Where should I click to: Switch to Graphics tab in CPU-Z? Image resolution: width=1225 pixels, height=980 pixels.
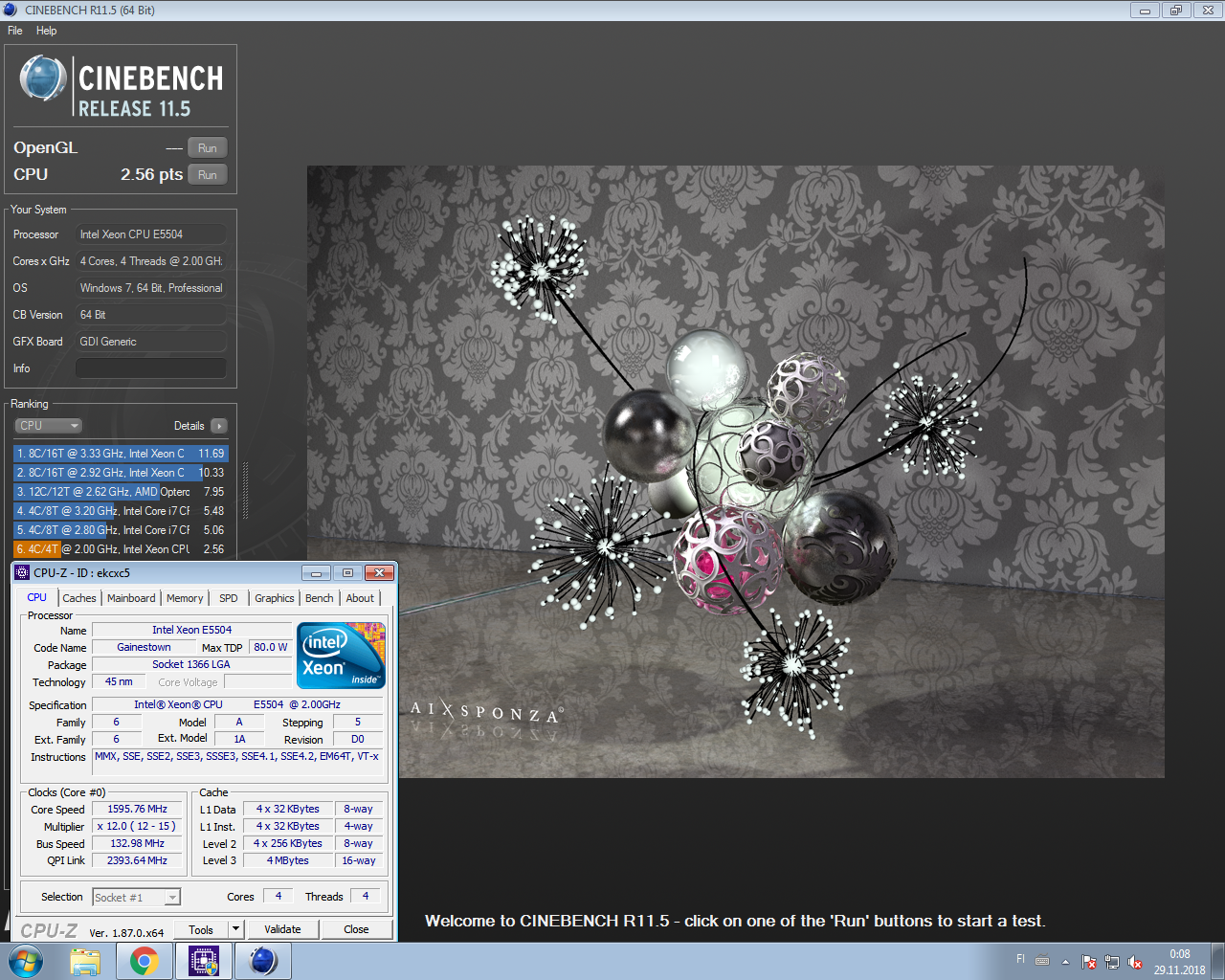tap(275, 598)
